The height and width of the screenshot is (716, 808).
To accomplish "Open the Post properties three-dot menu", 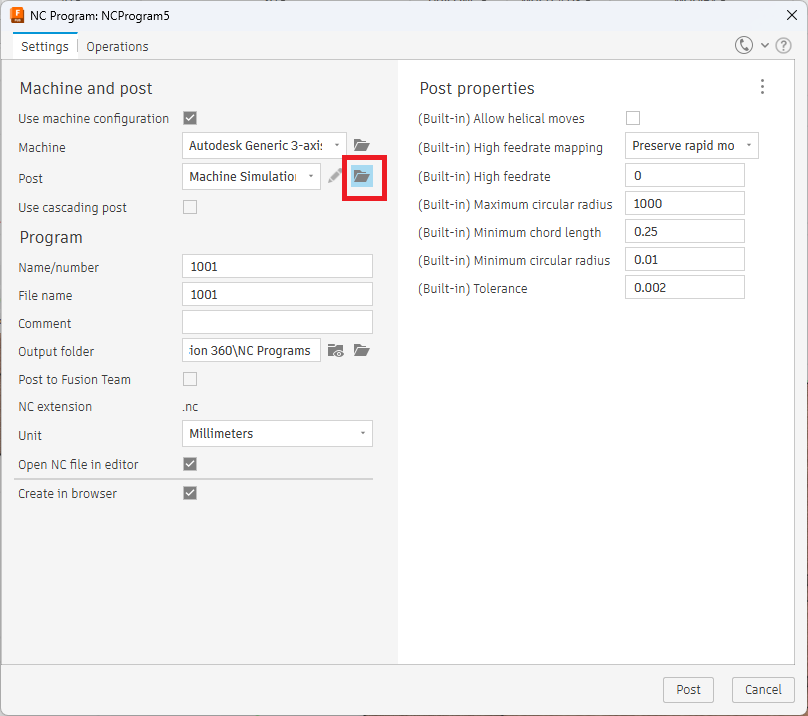I will tap(762, 87).
